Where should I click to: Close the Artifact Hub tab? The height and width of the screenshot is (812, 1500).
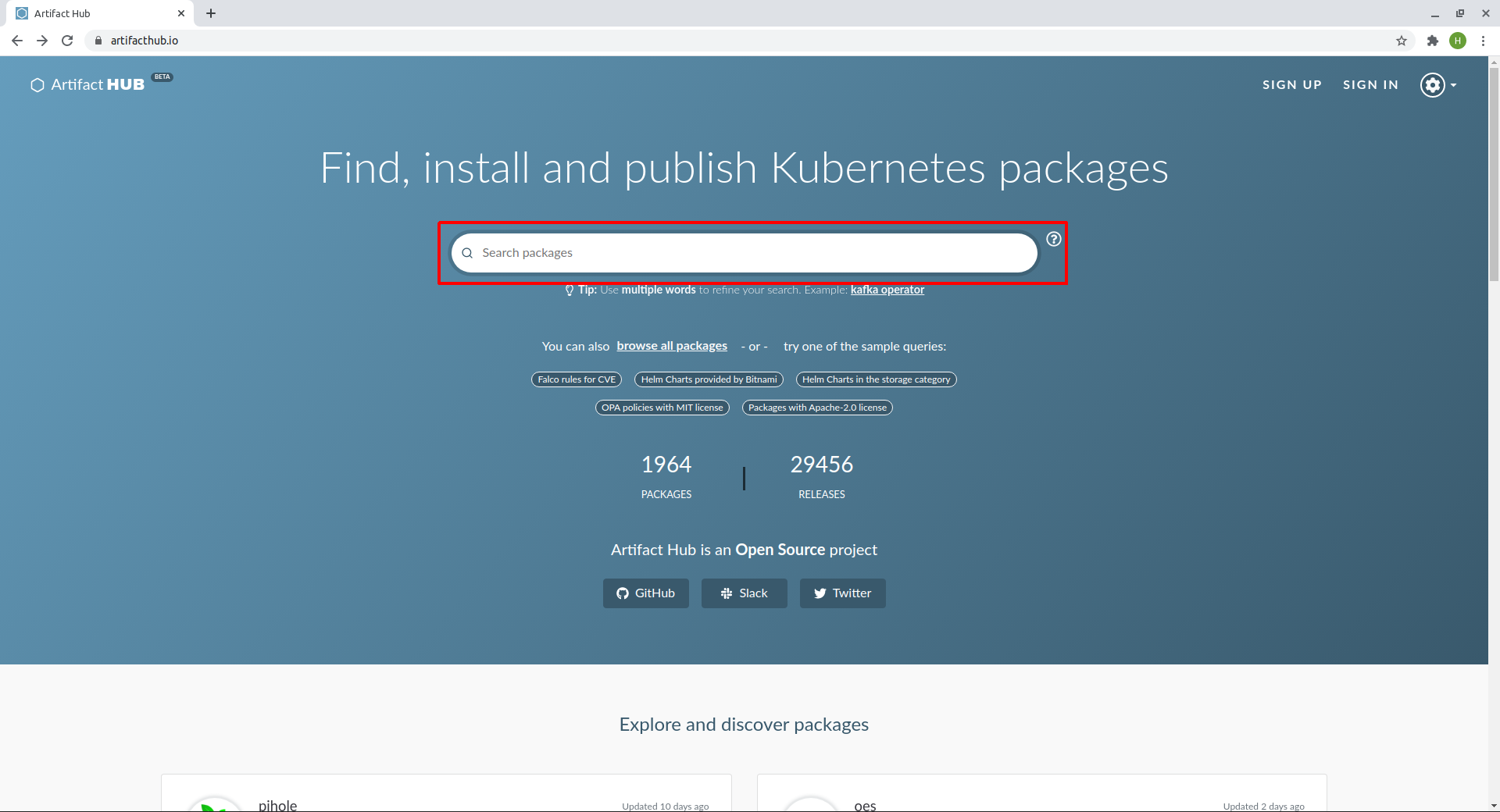point(181,13)
